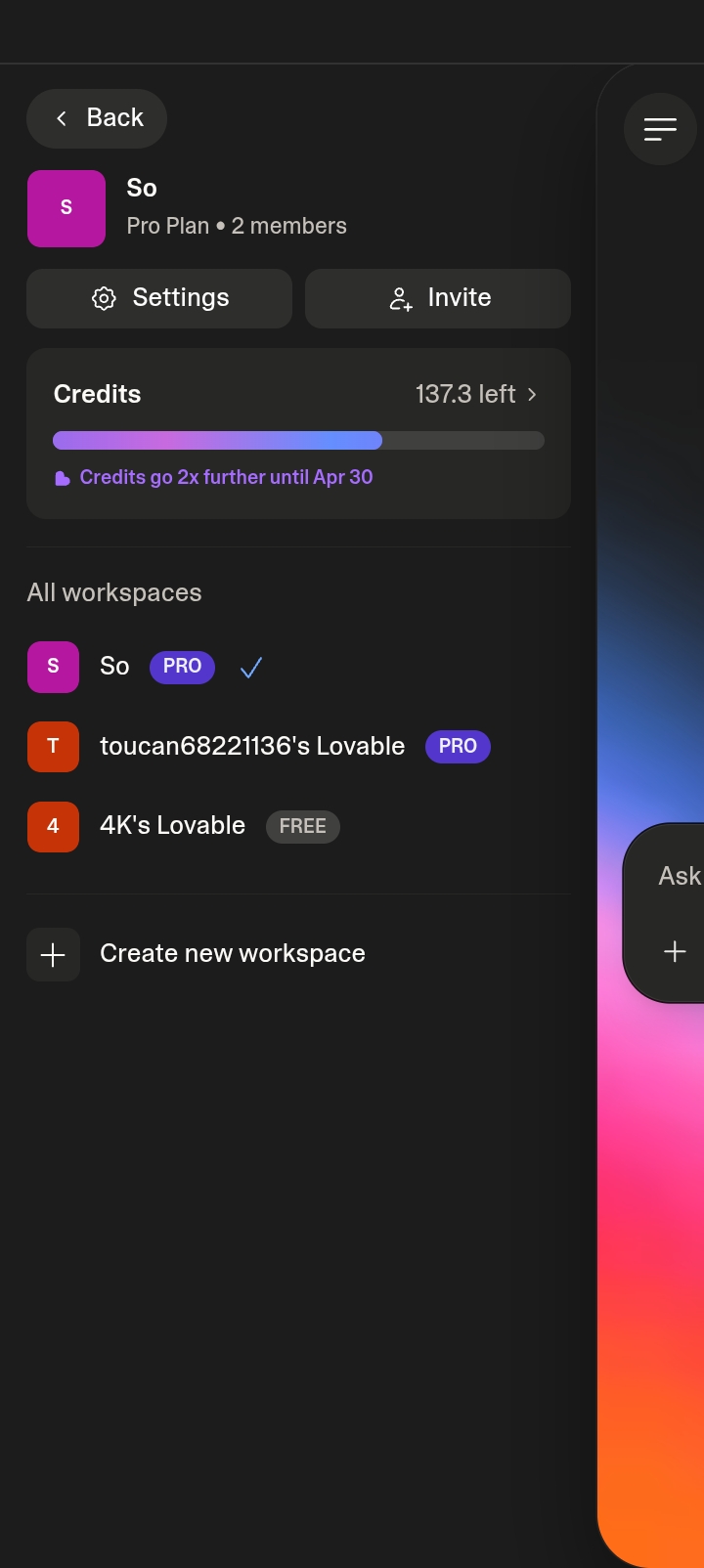Click the FREE badge on 4K's Lovable

click(303, 826)
